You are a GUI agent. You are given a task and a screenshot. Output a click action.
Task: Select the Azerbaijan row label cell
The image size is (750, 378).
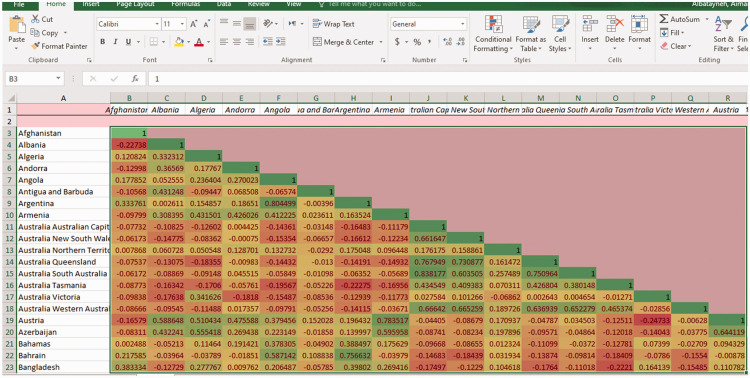tap(63, 332)
